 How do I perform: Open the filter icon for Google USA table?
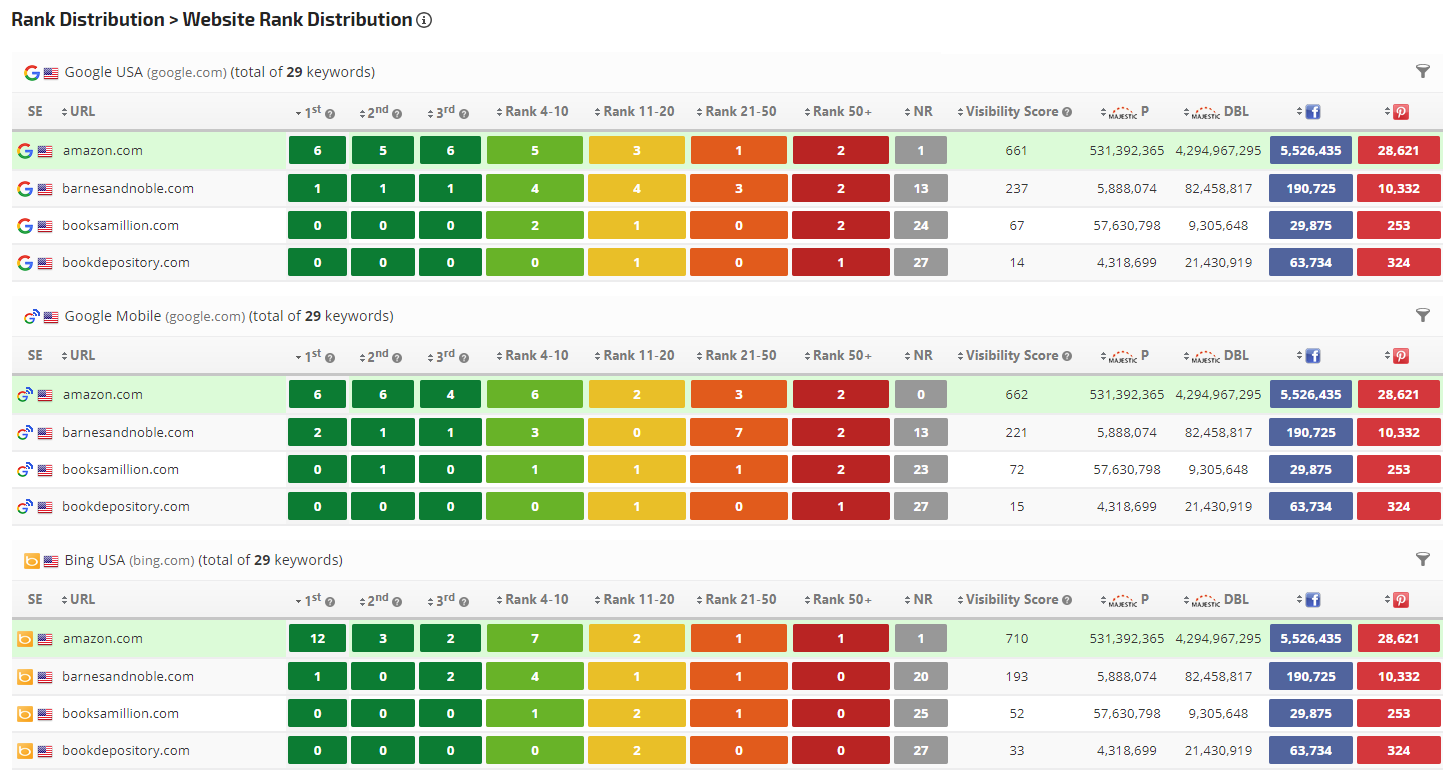[x=1423, y=71]
